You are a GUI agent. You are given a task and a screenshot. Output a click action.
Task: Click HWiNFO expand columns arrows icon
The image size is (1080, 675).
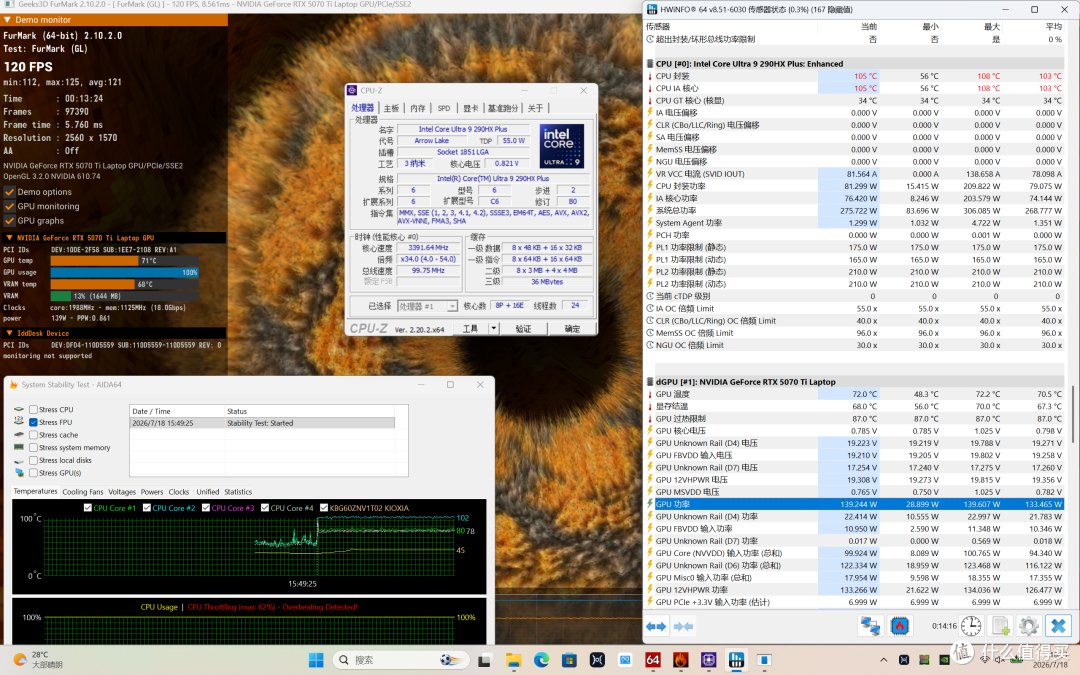point(656,626)
